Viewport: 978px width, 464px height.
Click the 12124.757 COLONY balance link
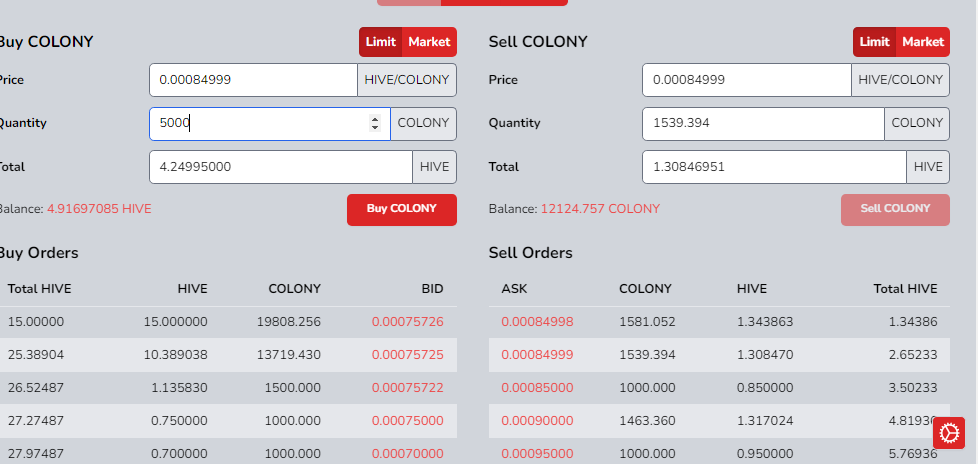pyautogui.click(x=600, y=209)
